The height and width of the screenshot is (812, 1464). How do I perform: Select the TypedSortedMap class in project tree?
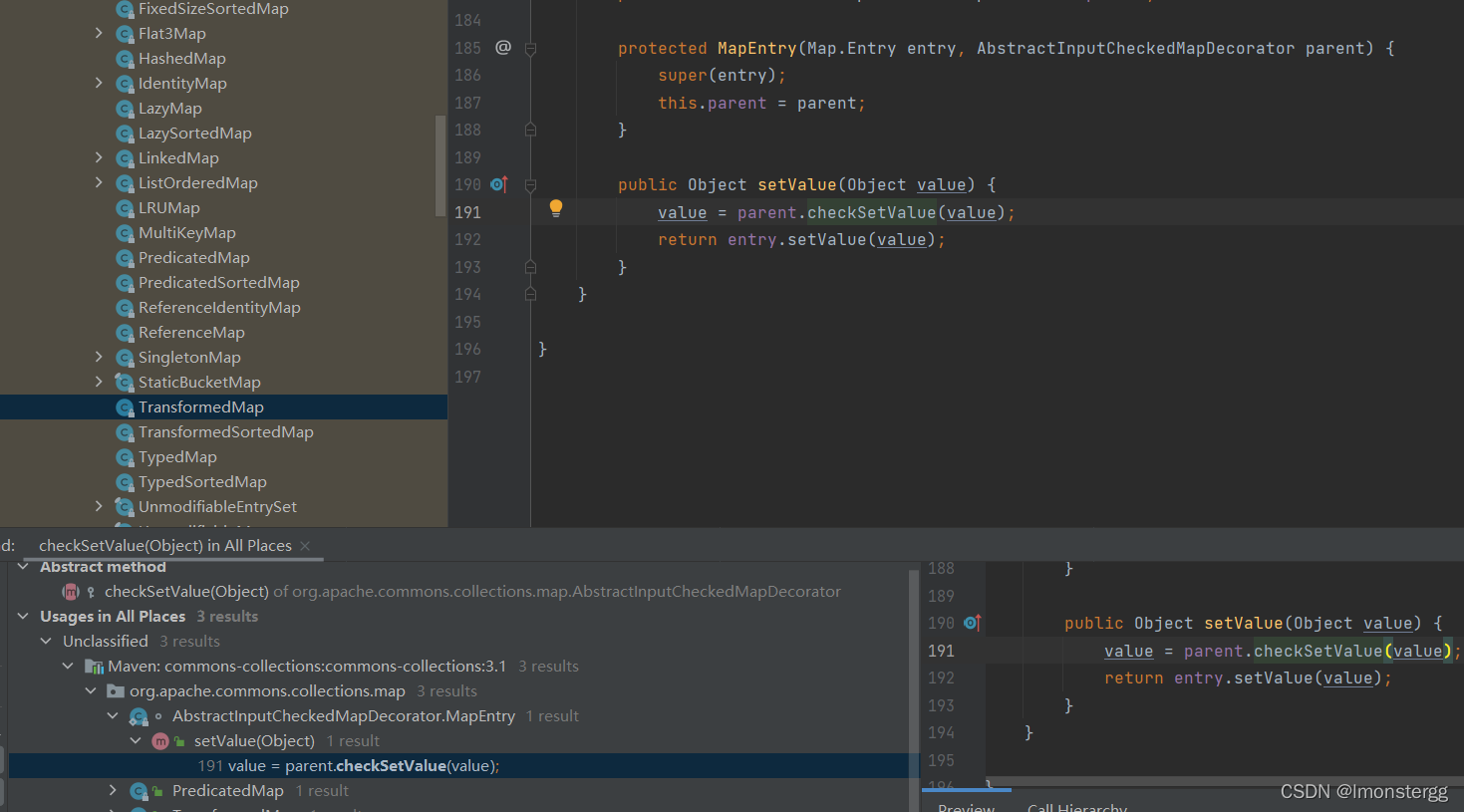202,482
